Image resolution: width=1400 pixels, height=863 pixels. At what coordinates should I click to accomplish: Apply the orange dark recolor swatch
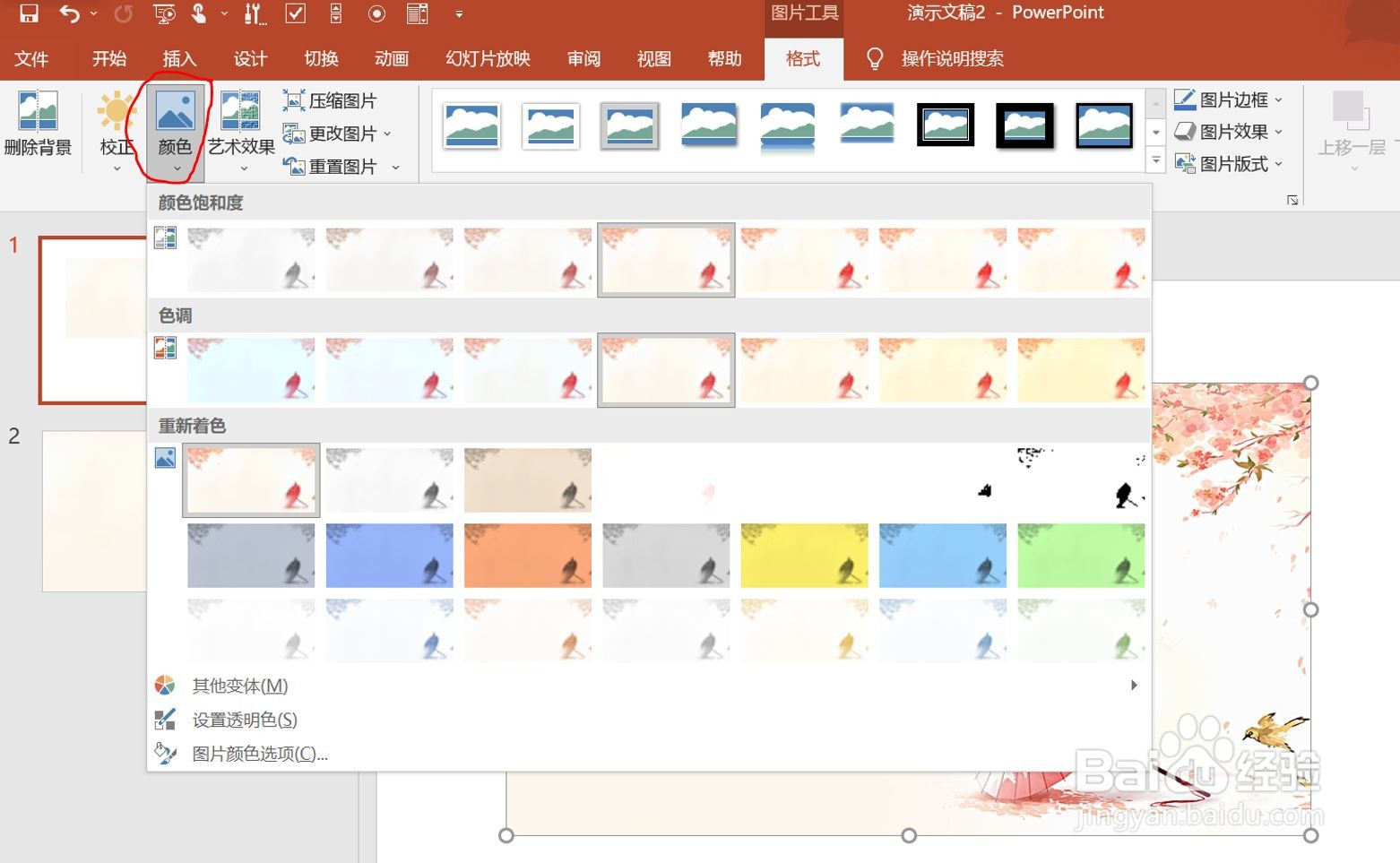528,556
